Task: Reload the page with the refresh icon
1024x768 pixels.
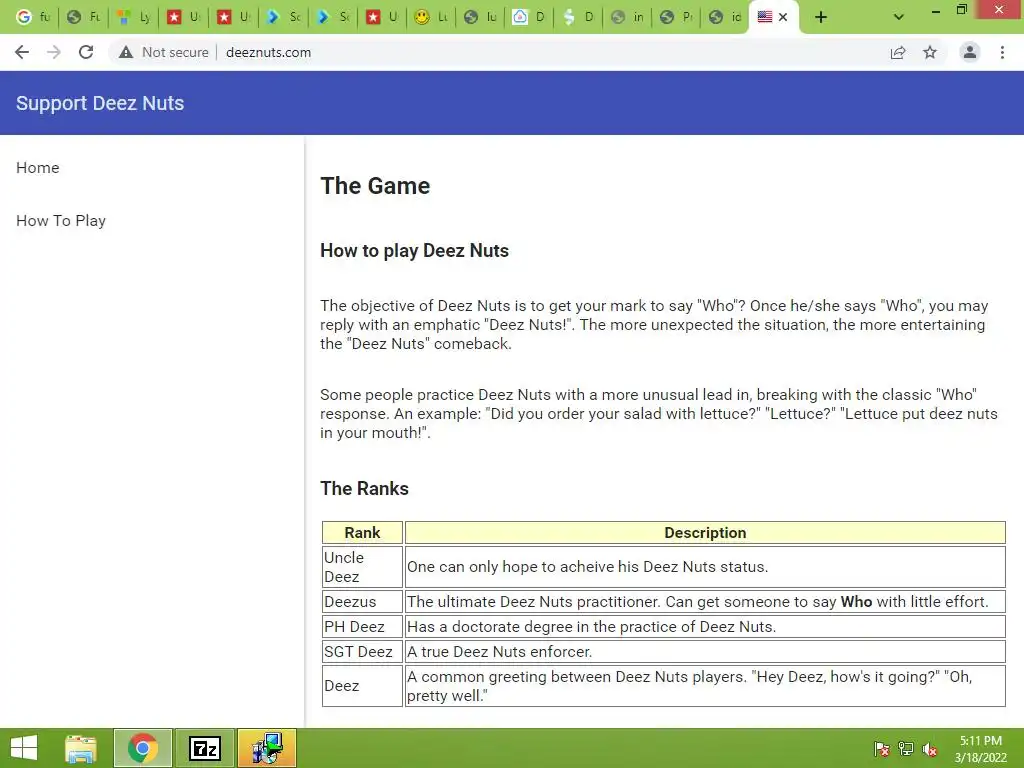Action: coord(86,52)
